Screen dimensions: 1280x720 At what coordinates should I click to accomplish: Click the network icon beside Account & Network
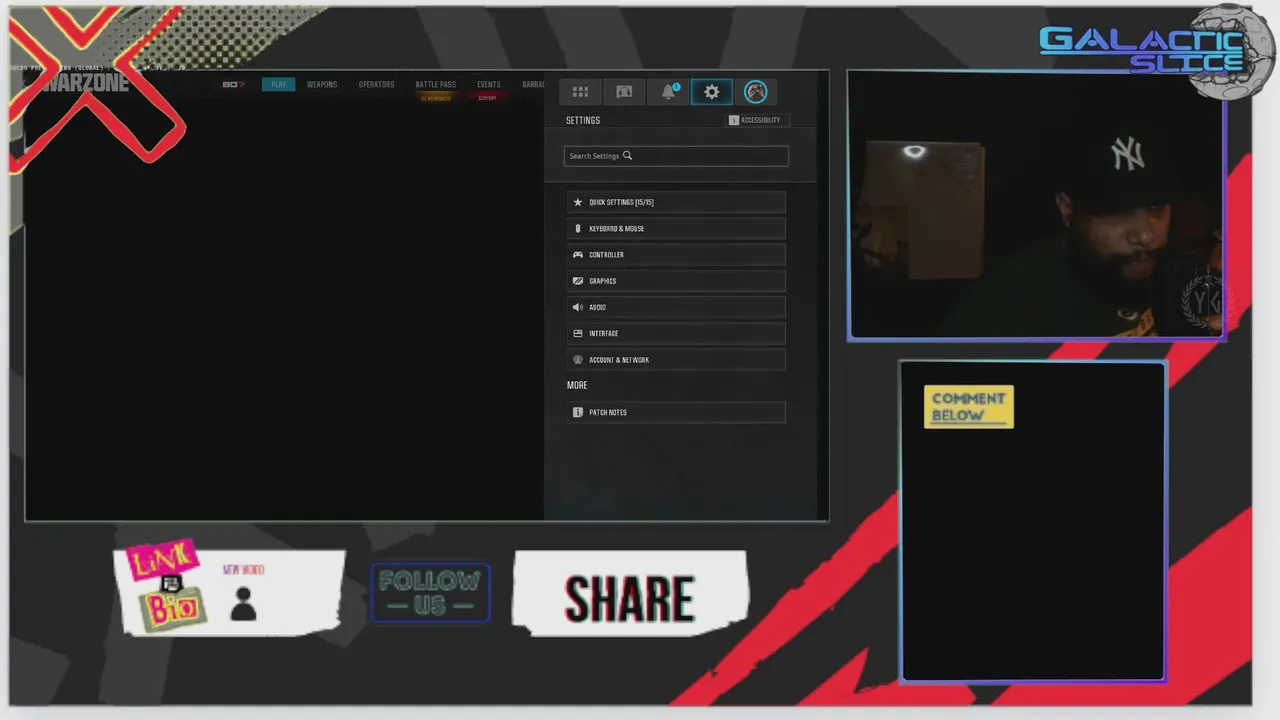pyautogui.click(x=577, y=360)
